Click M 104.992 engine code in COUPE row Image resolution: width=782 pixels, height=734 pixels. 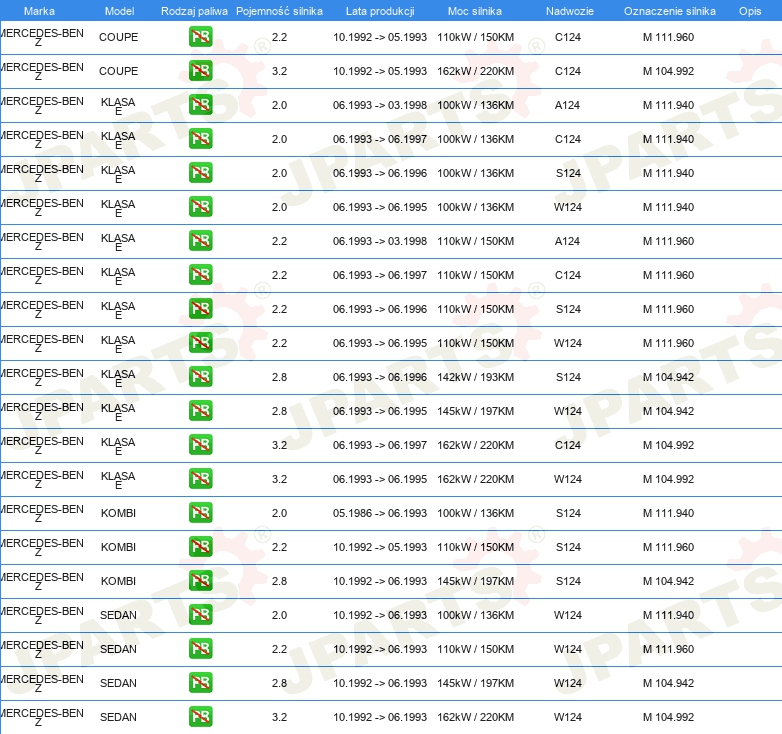pyautogui.click(x=668, y=71)
